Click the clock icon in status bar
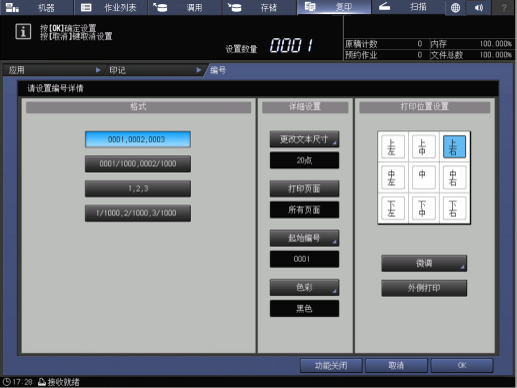 pyautogui.click(x=6, y=382)
